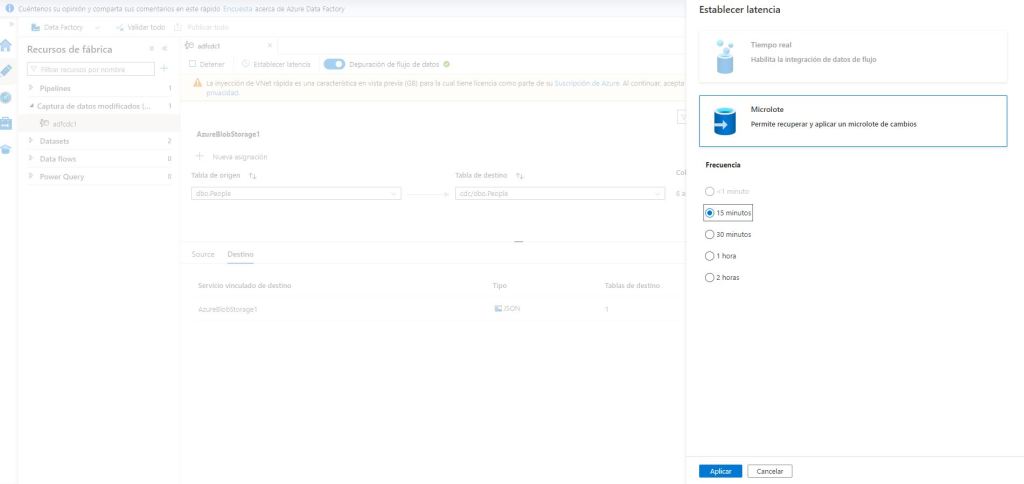Click the Author pencil icon in sidebar
Image resolution: width=1024 pixels, height=484 pixels.
pyautogui.click(x=6, y=71)
